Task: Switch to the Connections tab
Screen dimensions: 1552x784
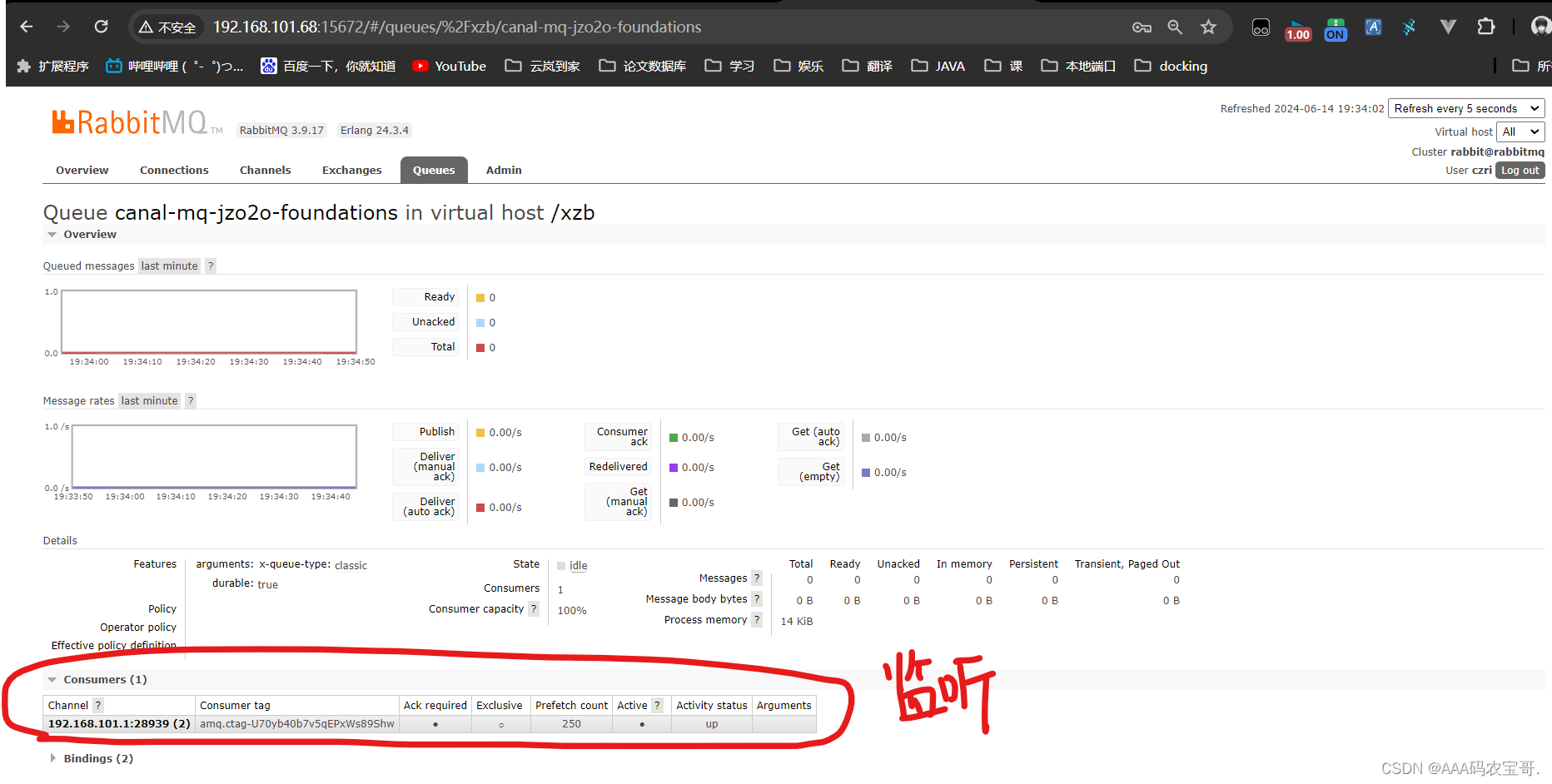Action: pos(174,170)
